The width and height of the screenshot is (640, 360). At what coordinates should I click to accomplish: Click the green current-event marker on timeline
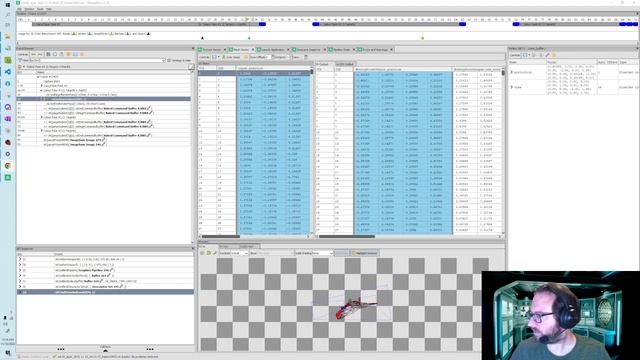point(249,38)
